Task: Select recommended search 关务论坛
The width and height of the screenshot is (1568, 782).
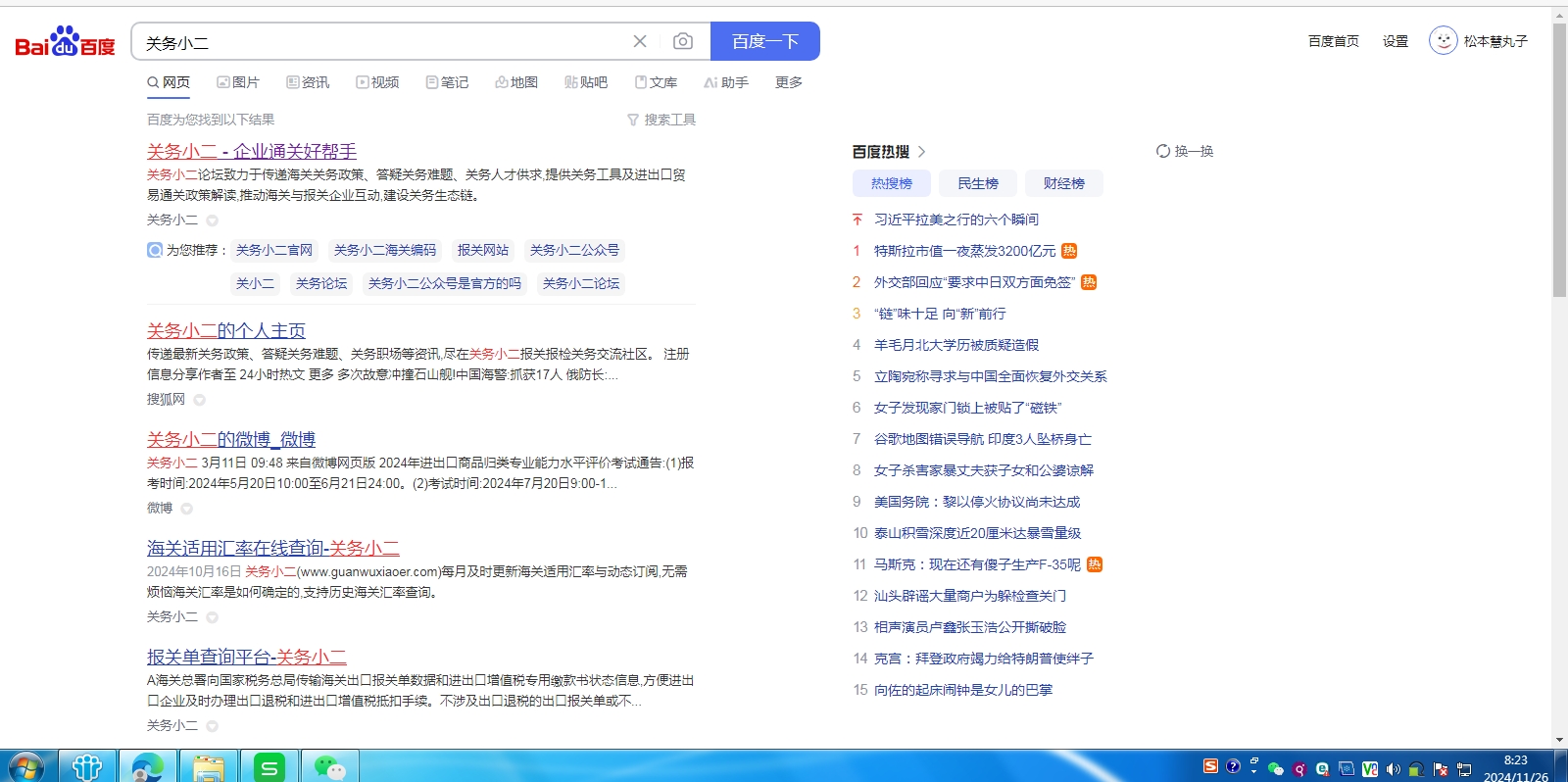Action: coord(321,283)
